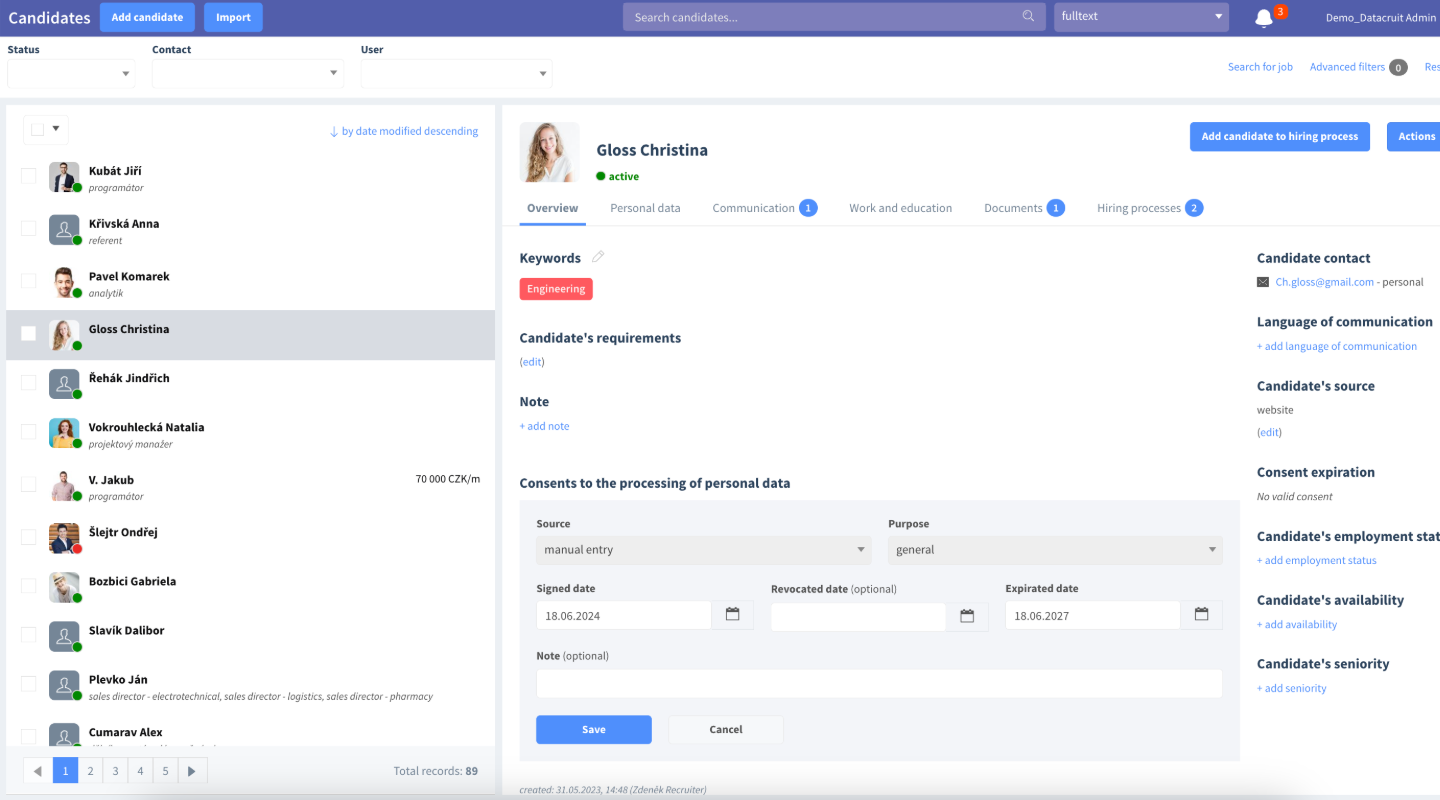Screen dimensions: 1440x800
Task: Go to next page of candidates
Action: 193,771
